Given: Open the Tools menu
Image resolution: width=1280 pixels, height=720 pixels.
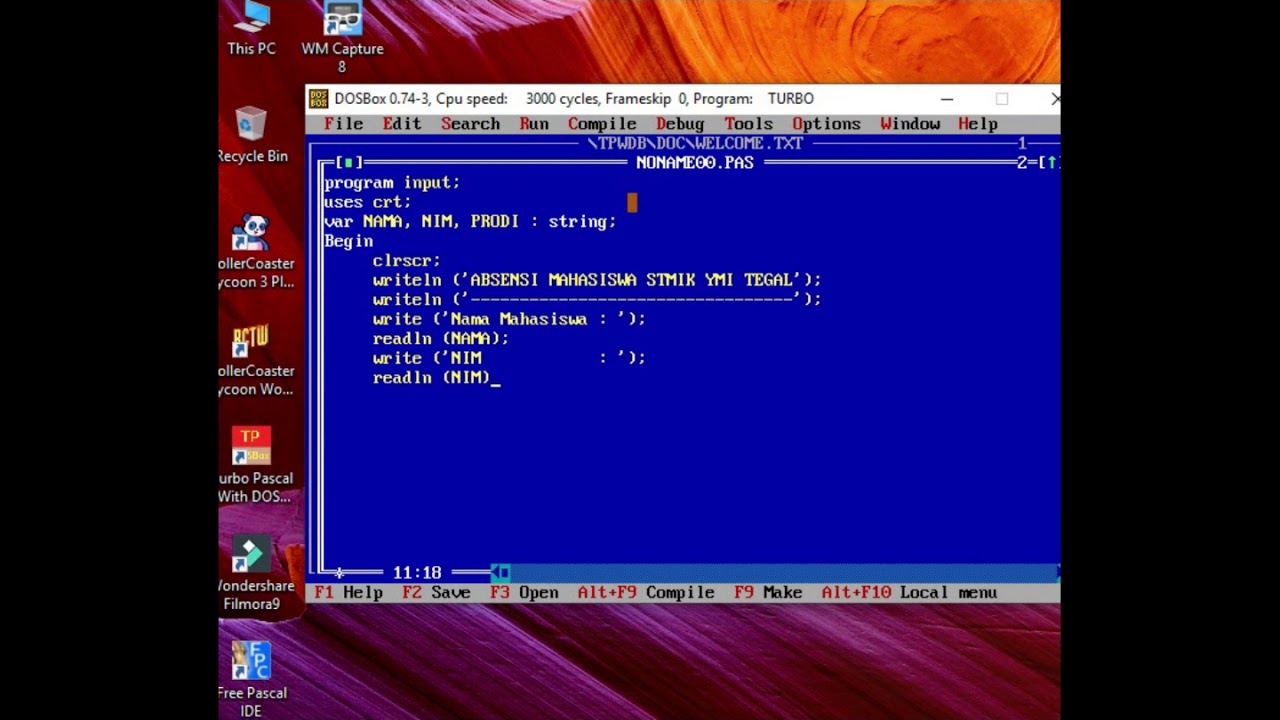Looking at the screenshot, I should (x=748, y=124).
